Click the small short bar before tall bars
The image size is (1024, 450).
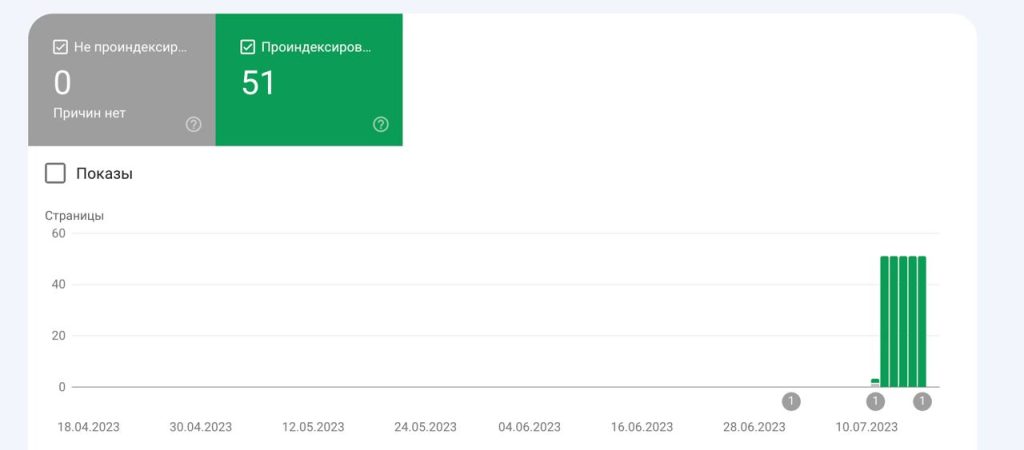point(875,383)
